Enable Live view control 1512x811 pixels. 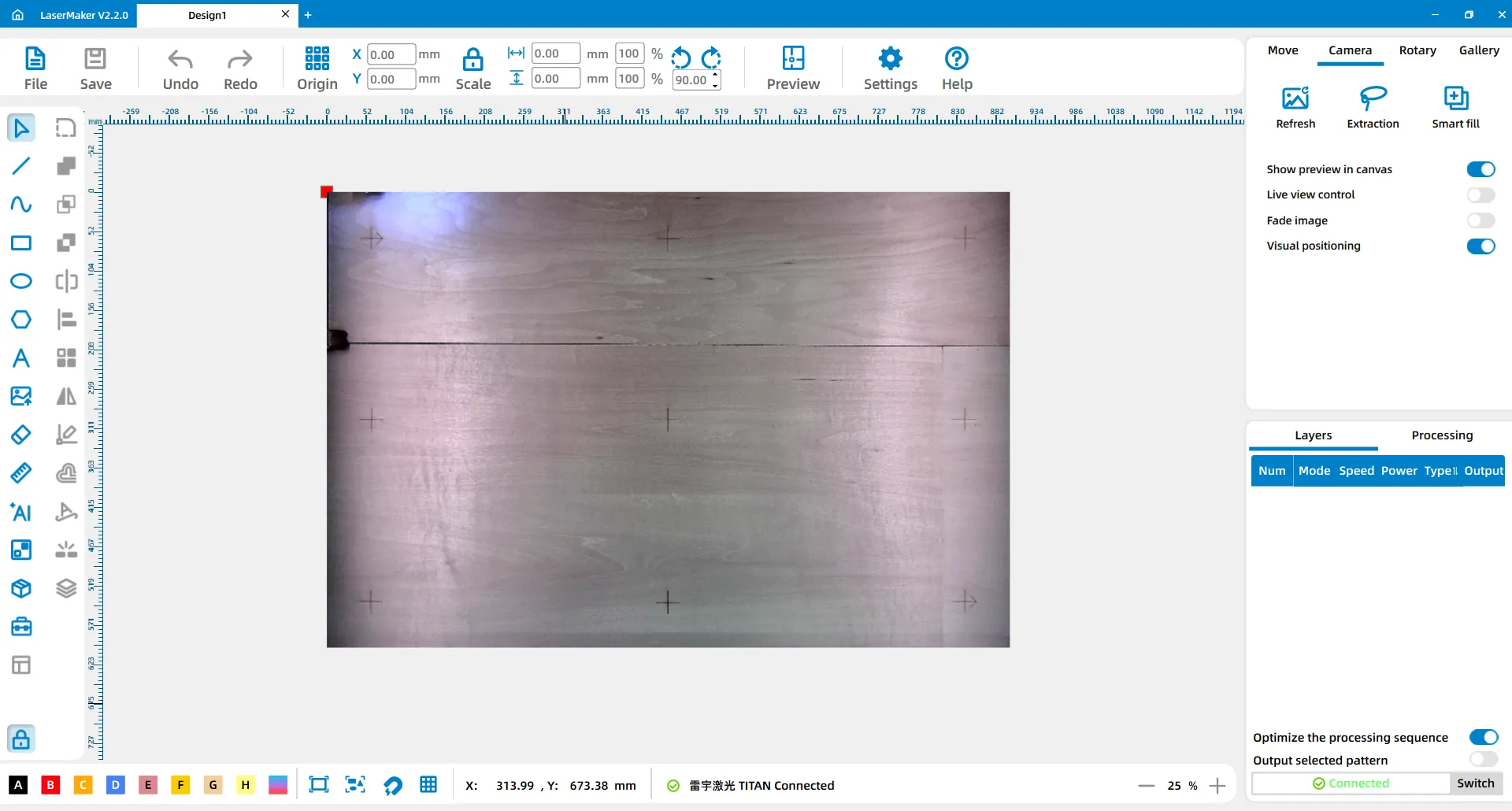tap(1480, 195)
